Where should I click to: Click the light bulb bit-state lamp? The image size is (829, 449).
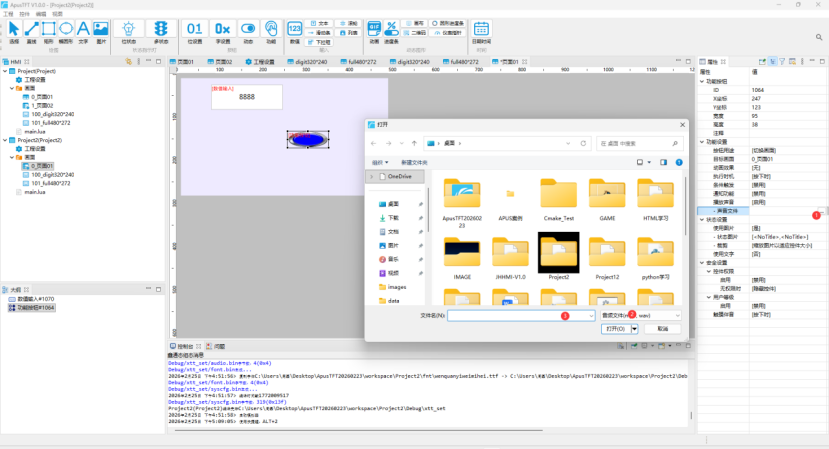coord(128,29)
